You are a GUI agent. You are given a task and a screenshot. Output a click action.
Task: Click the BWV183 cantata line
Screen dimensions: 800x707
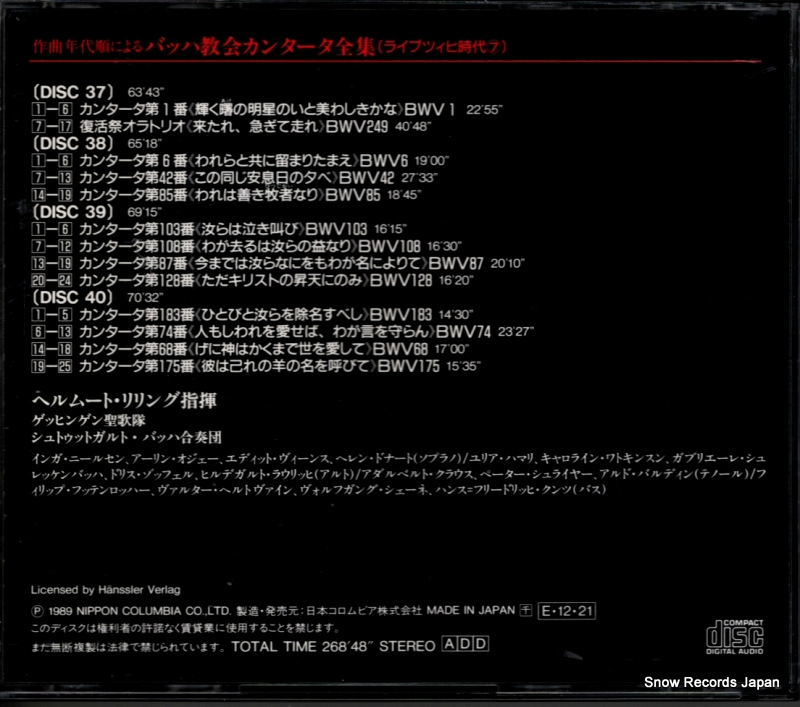click(253, 315)
